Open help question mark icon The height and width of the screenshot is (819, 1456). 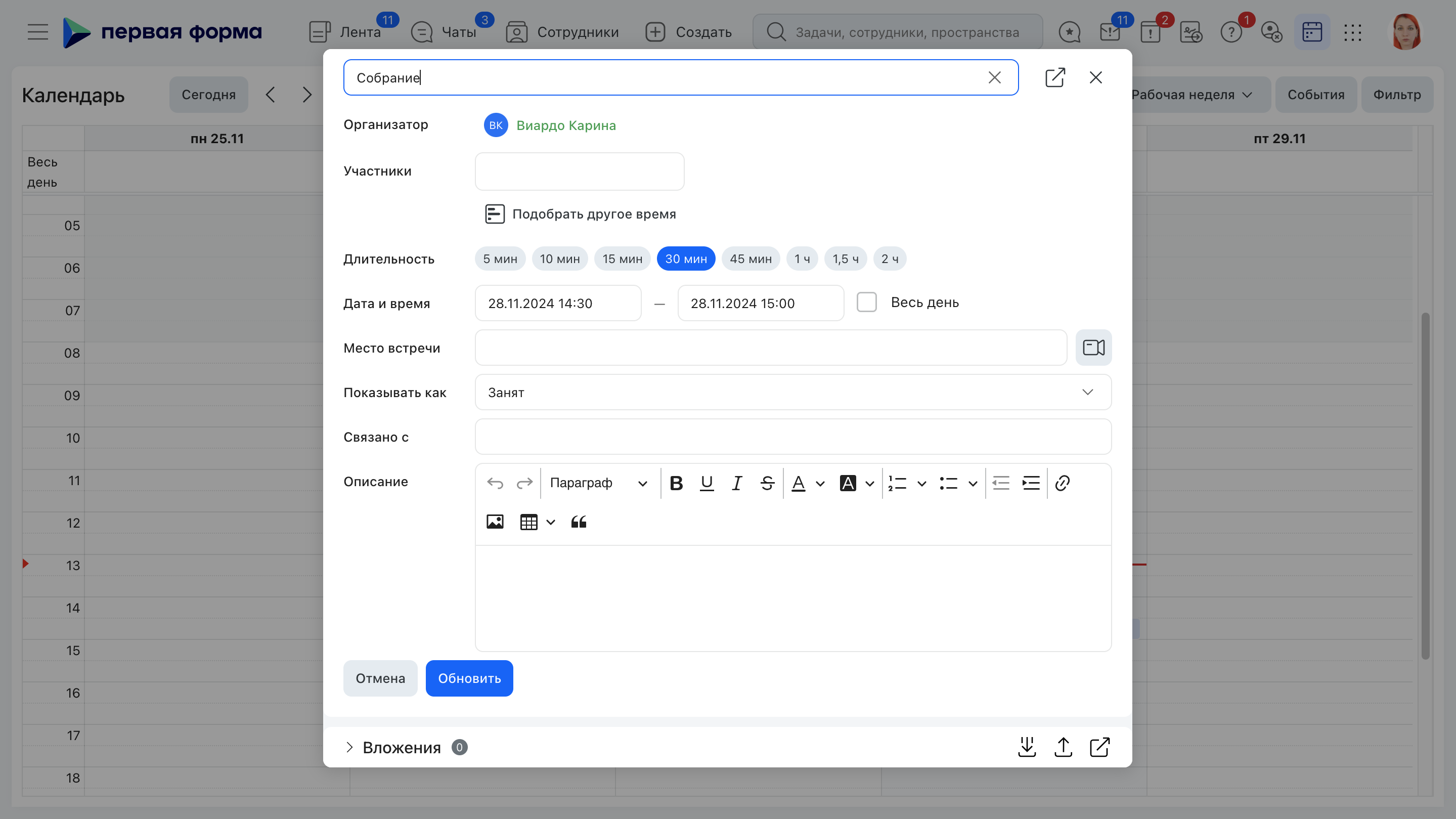click(1231, 32)
